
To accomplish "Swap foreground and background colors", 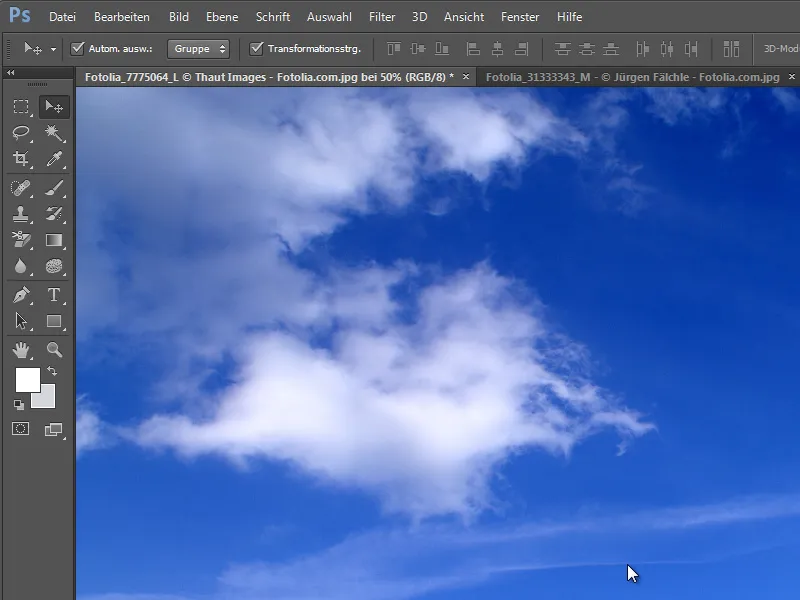I will point(52,371).
